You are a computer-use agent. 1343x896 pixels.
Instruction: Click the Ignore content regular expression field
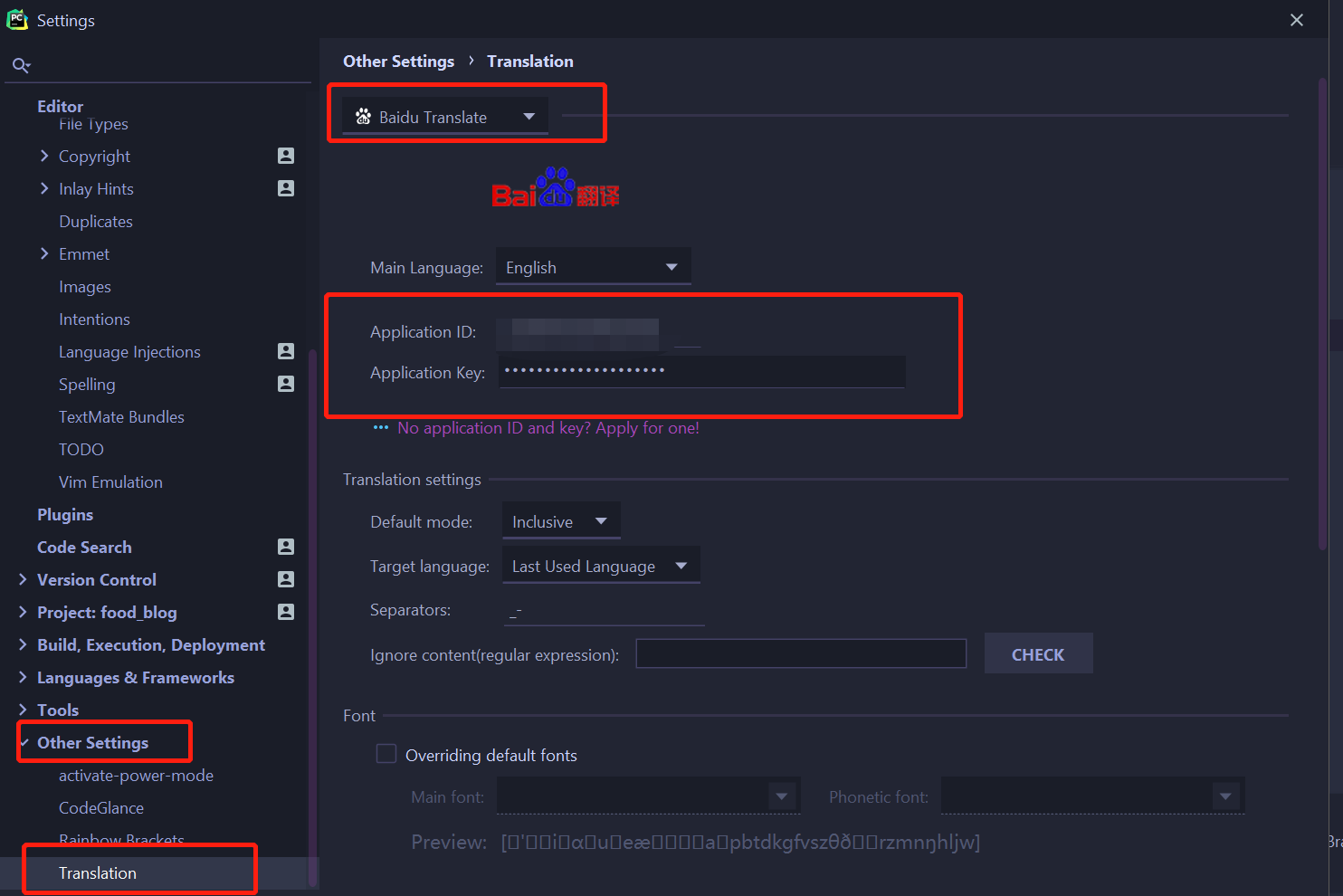click(x=801, y=653)
